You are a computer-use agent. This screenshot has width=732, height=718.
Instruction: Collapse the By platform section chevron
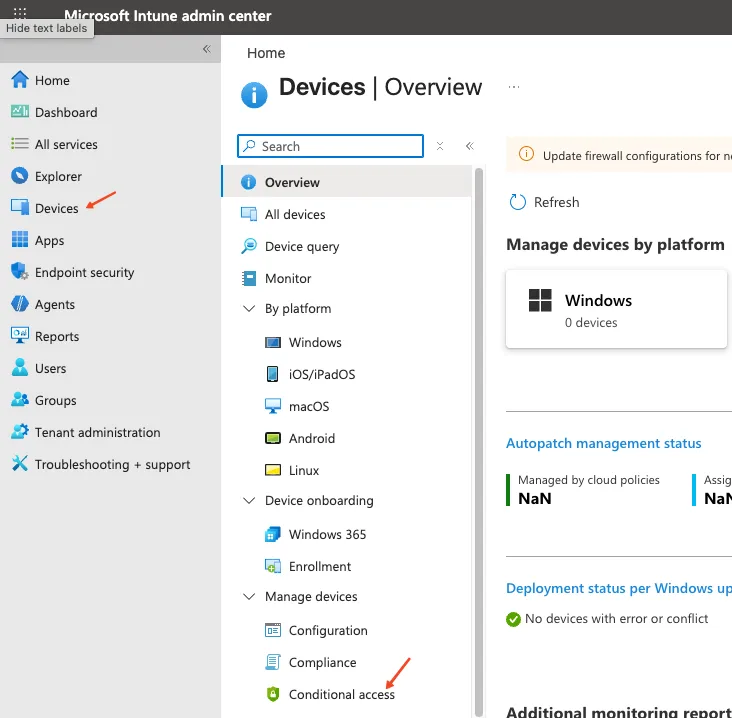tap(249, 309)
